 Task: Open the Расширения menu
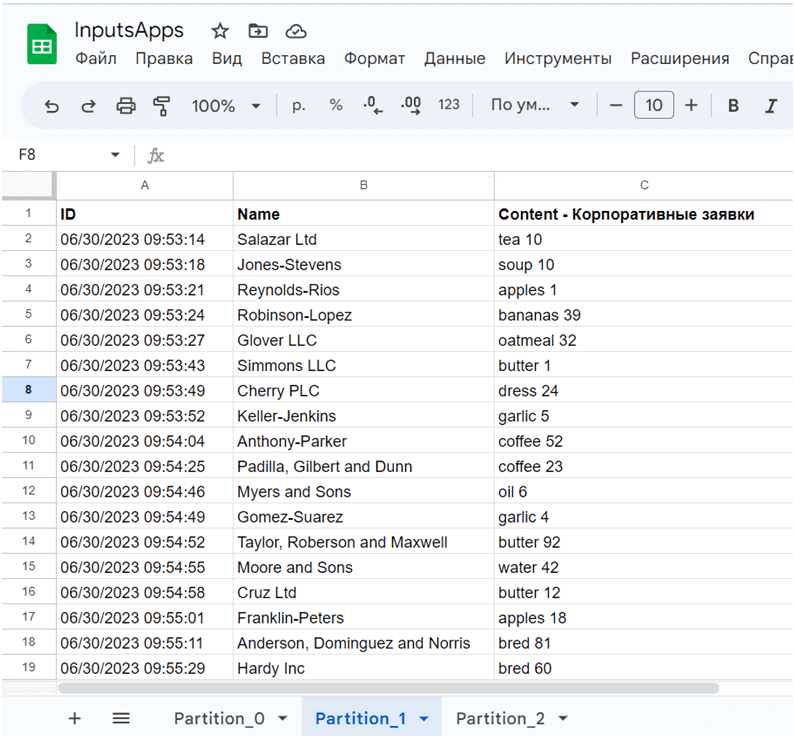pyautogui.click(x=680, y=59)
